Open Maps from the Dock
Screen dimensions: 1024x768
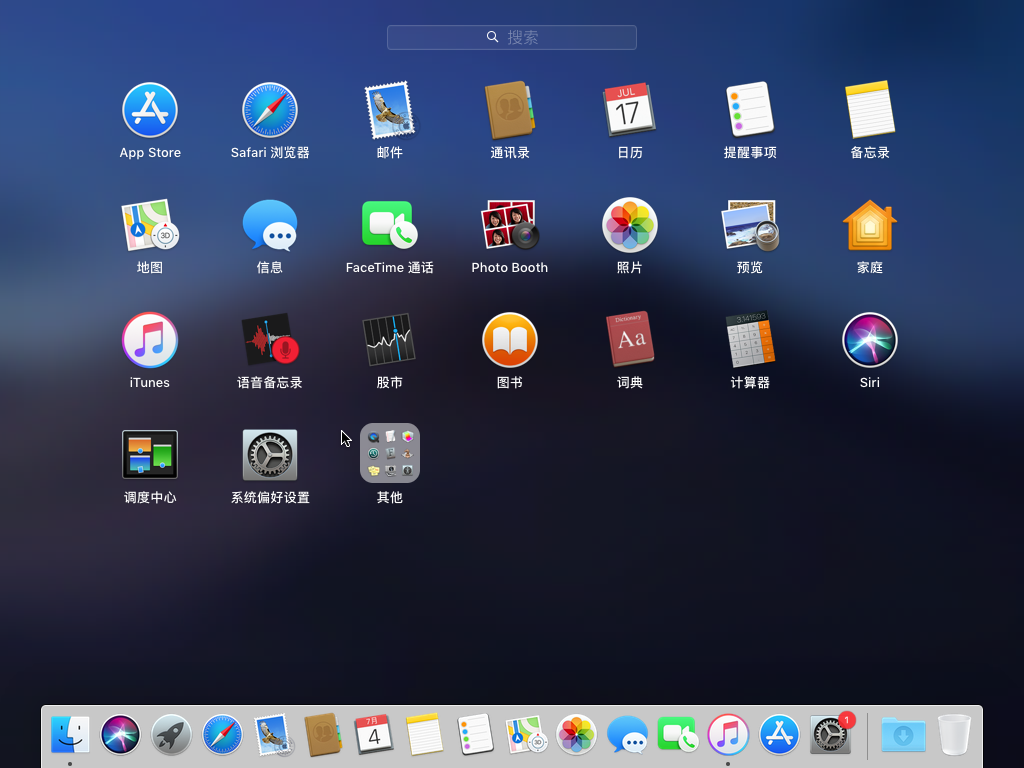(526, 735)
